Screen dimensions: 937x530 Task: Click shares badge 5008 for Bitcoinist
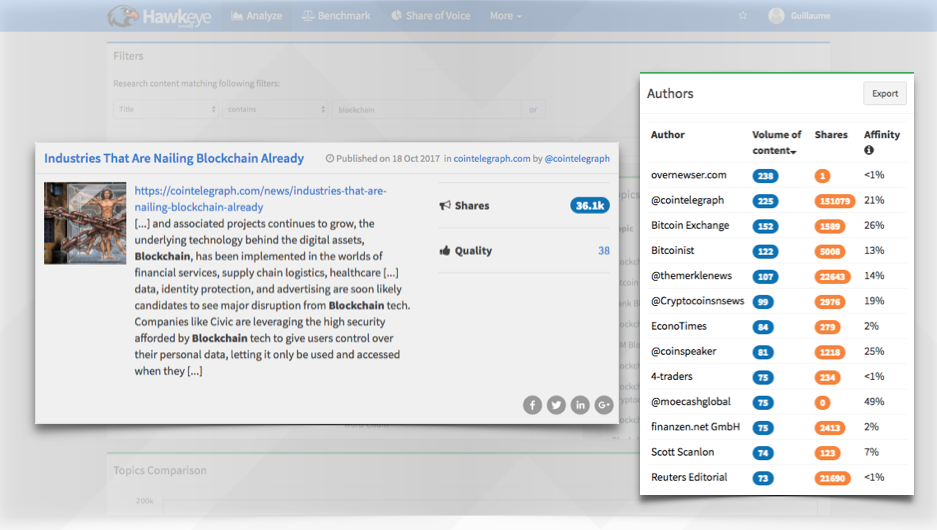(x=829, y=251)
